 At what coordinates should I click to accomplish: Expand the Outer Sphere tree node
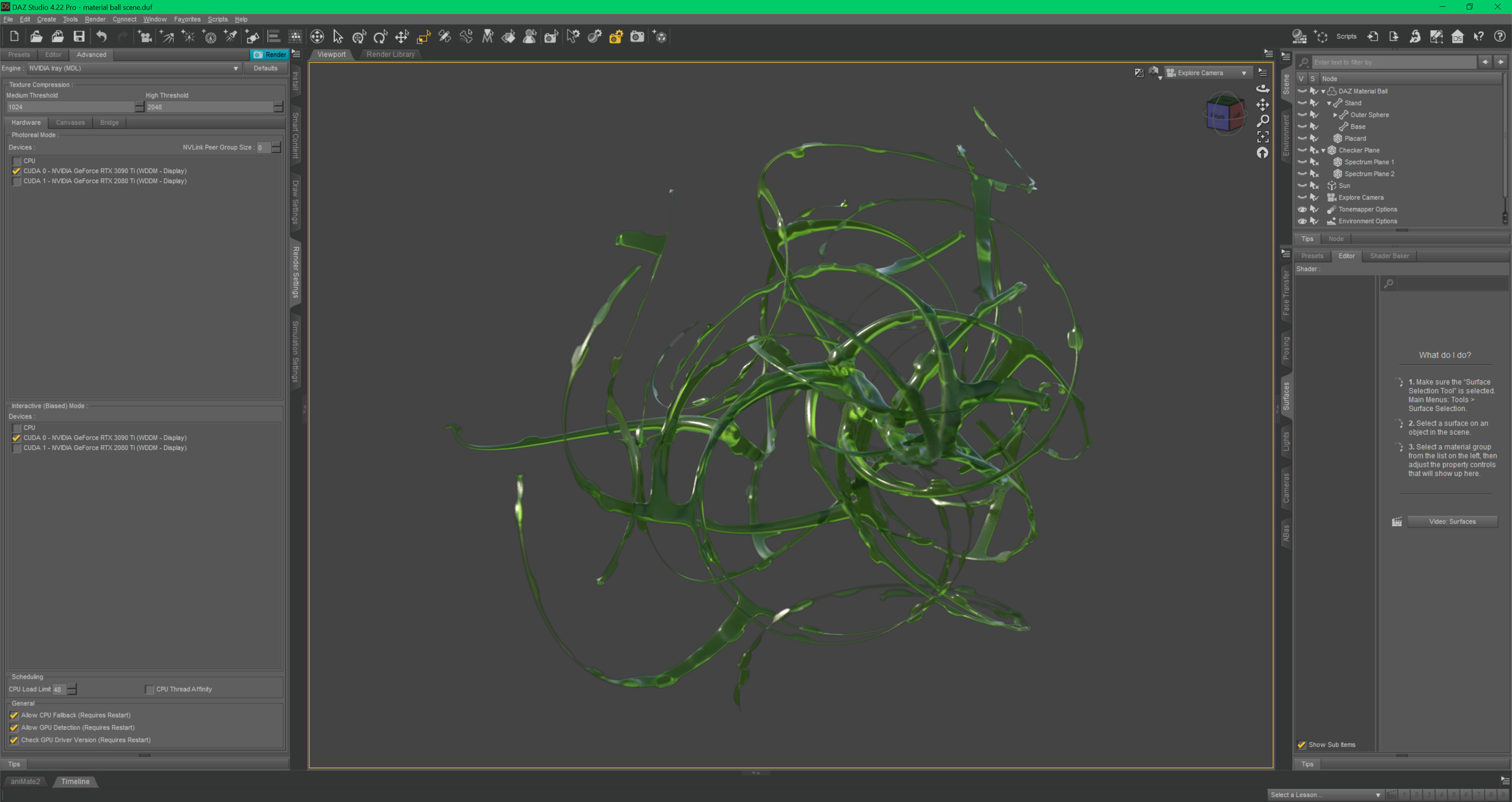(1335, 115)
